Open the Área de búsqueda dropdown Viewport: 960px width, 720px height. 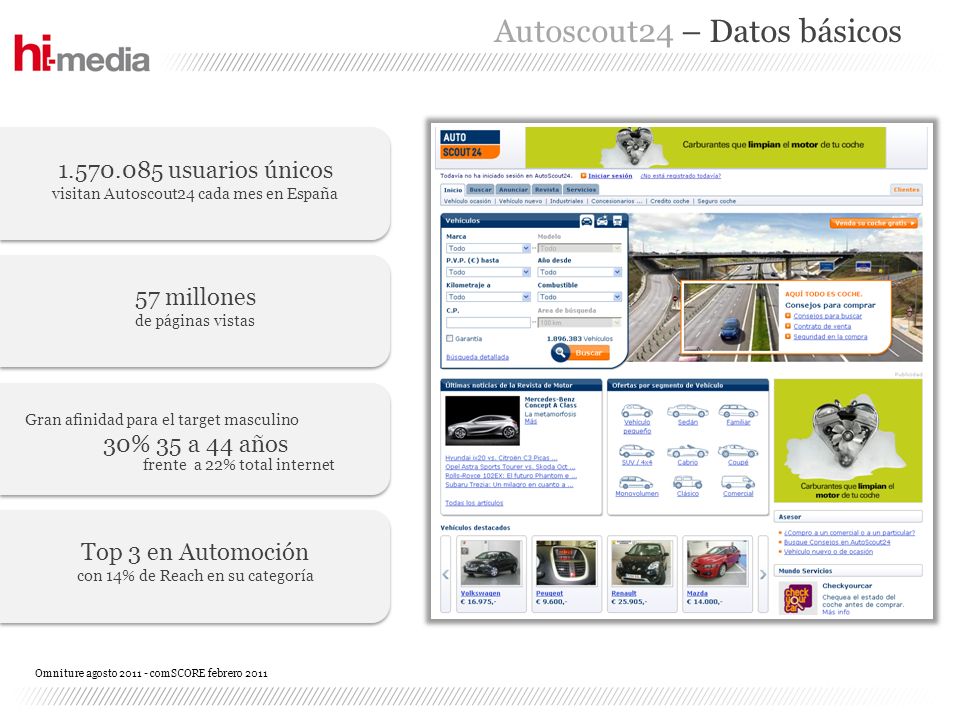click(x=580, y=323)
